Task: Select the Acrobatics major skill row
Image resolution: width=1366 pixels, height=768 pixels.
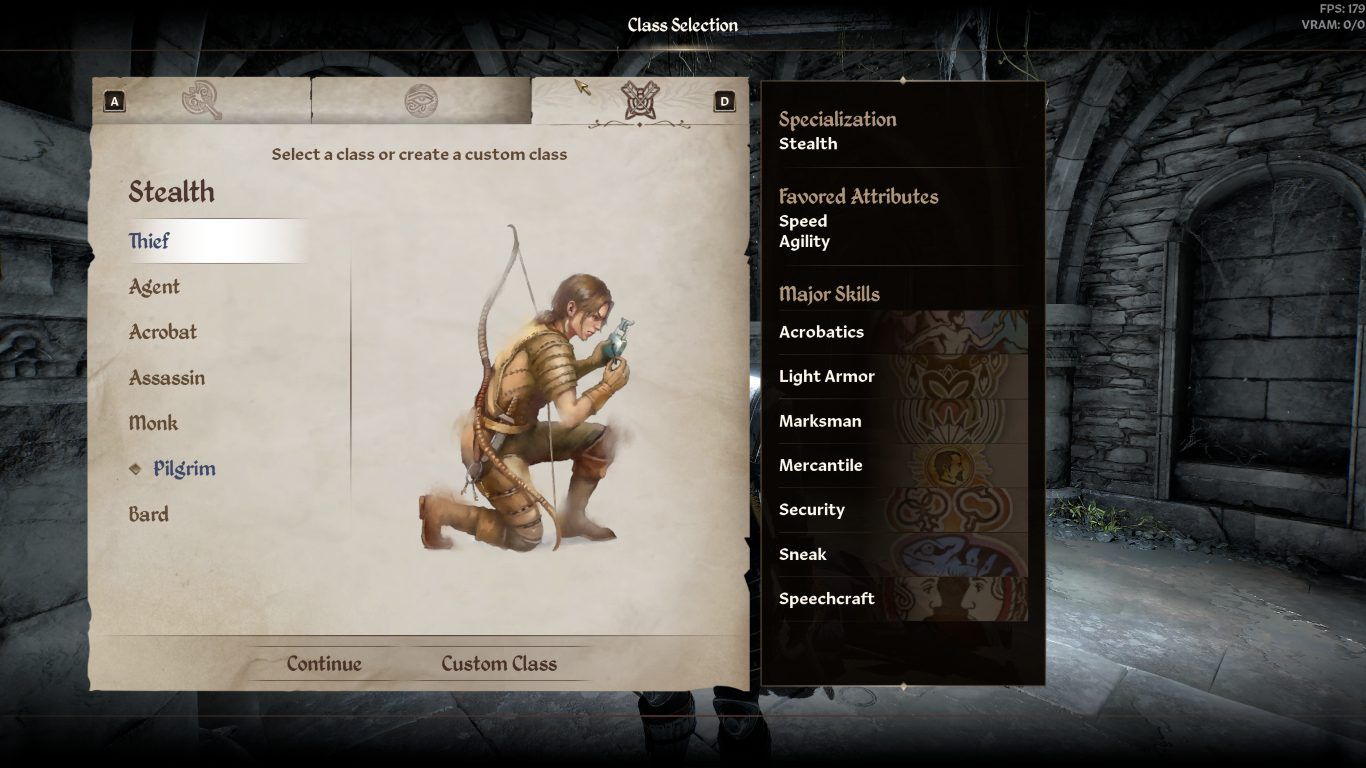Action: pyautogui.click(x=903, y=332)
